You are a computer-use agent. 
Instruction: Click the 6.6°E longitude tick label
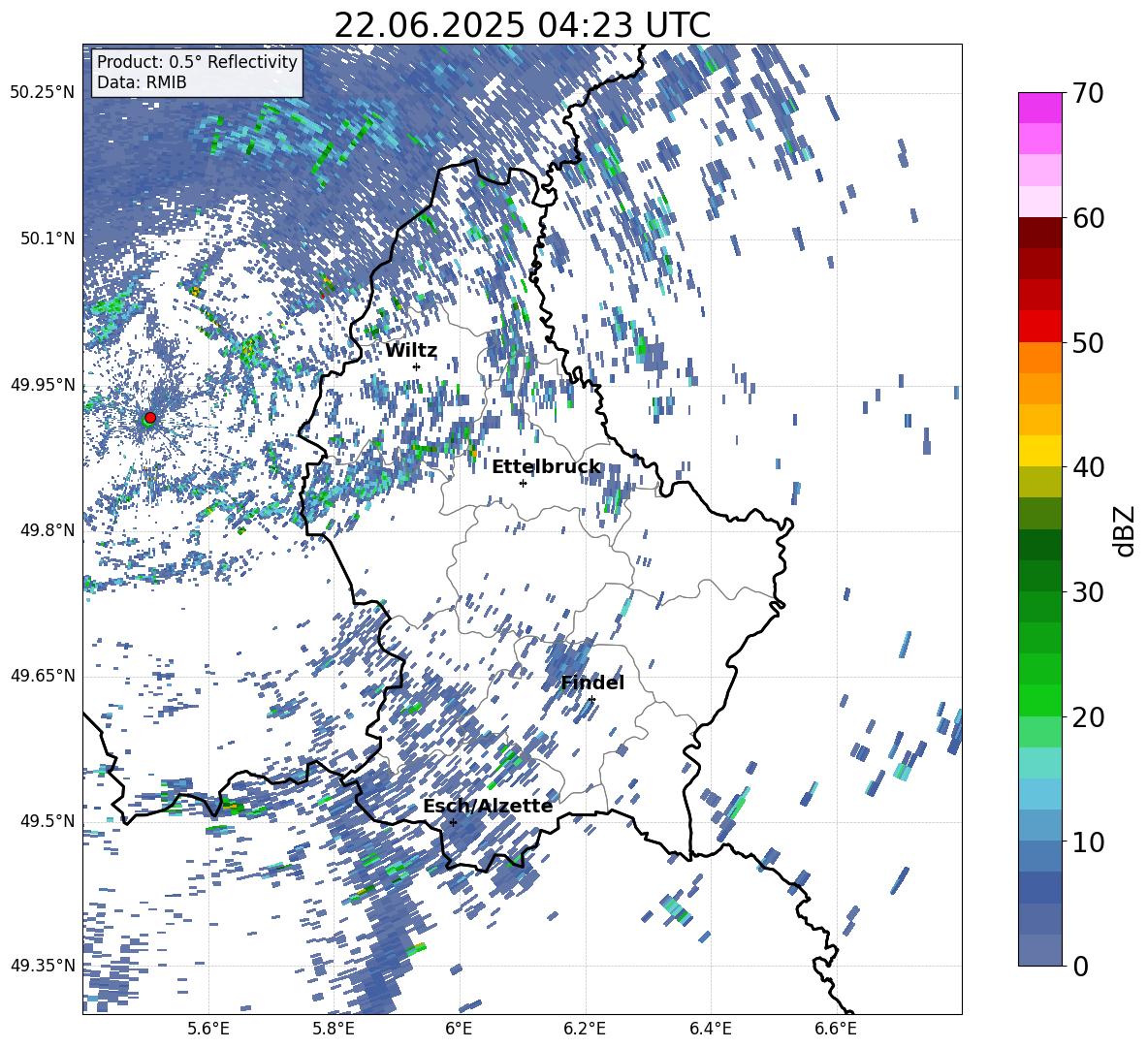tap(836, 1029)
